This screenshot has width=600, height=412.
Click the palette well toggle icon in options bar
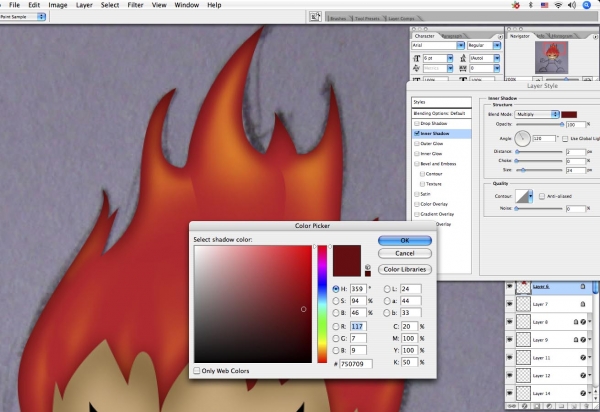pyautogui.click(x=315, y=16)
